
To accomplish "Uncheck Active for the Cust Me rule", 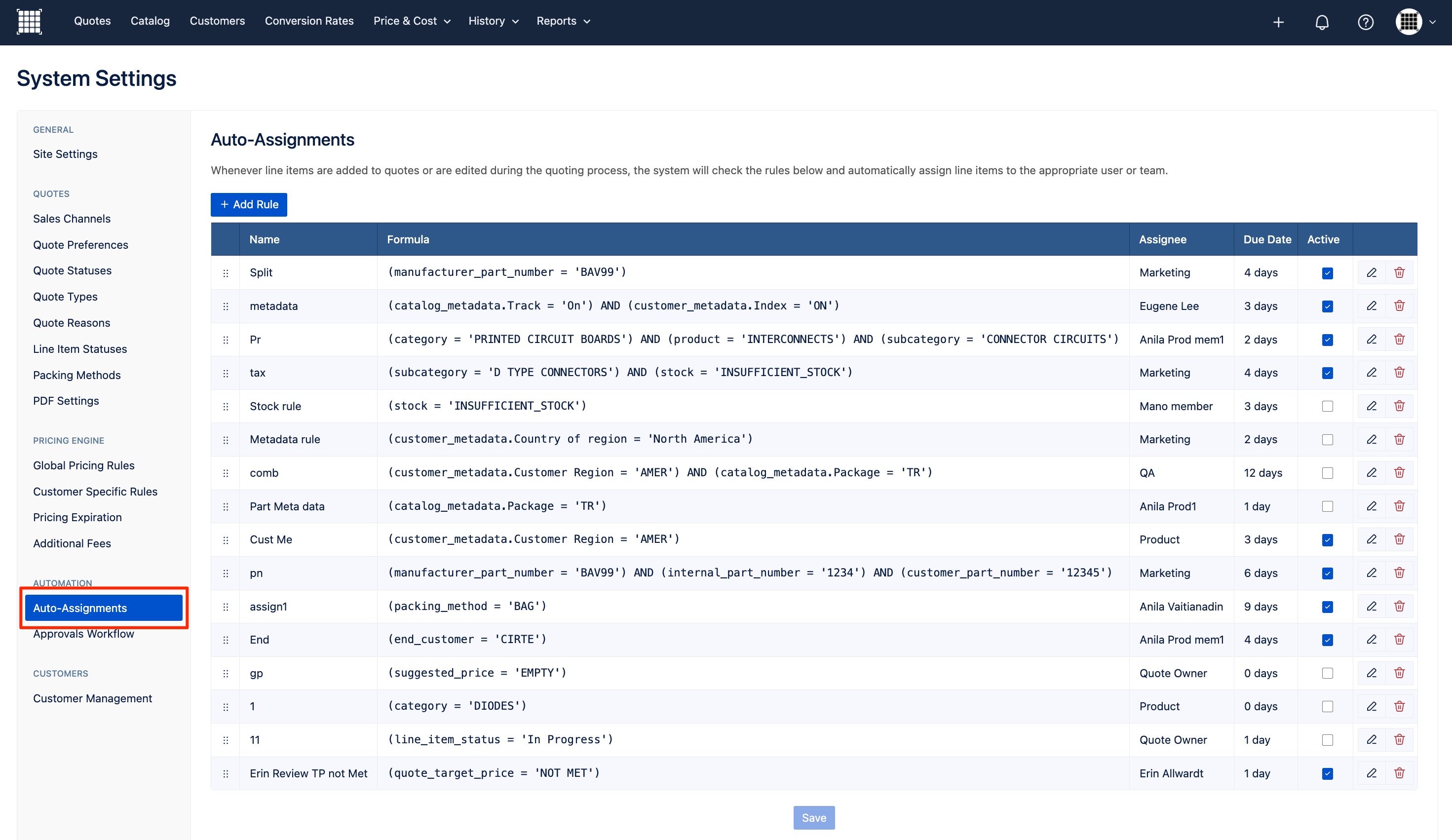I will point(1327,540).
